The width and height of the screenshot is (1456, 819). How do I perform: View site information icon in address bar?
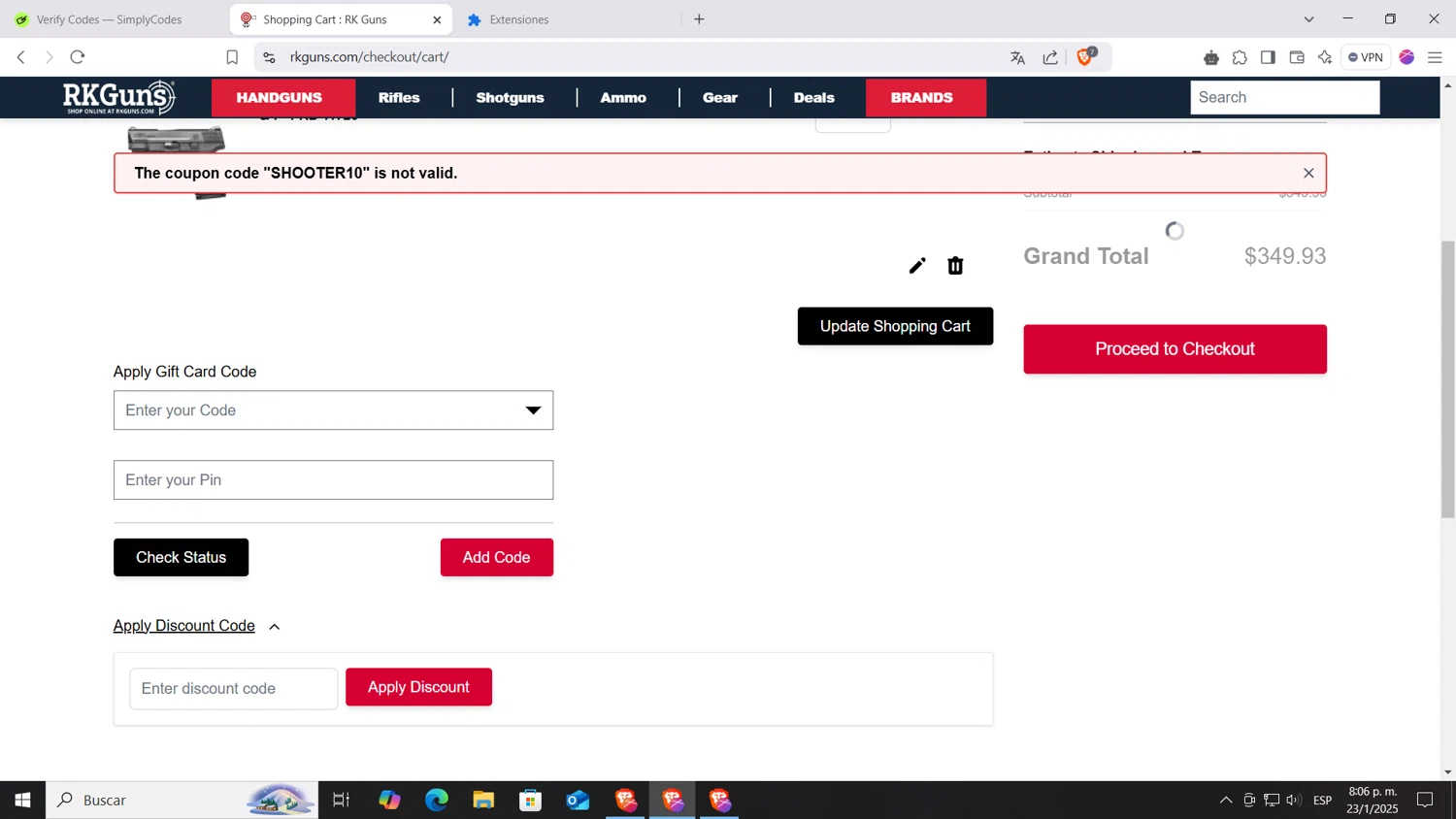[270, 57]
